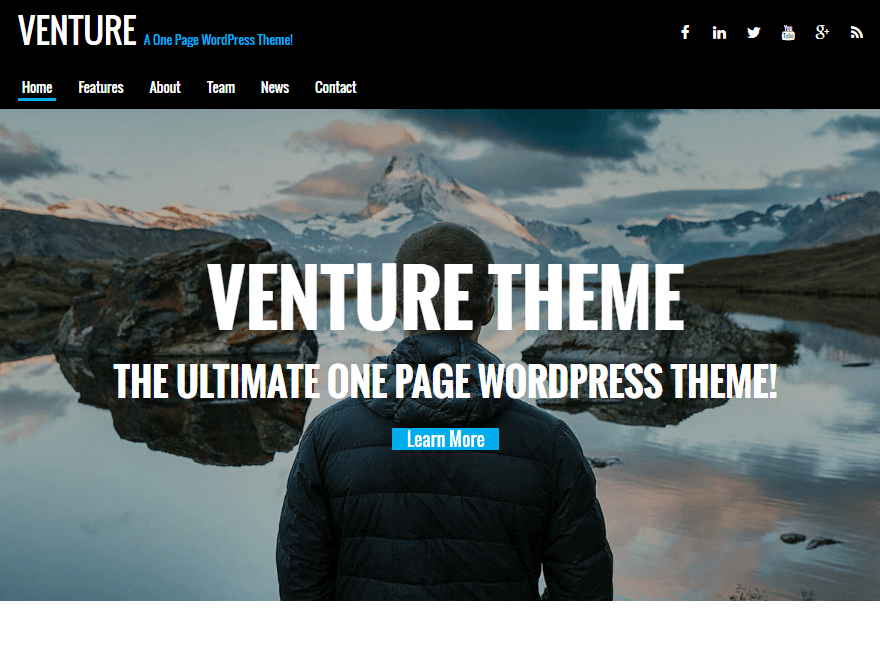Jump to the Team section
Viewport: 880px width, 660px height.
pos(221,88)
